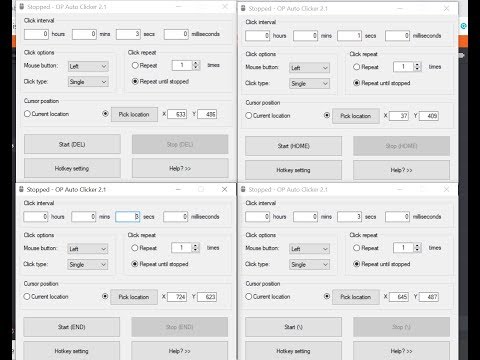This screenshot has width=480, height=360.
Task: Click Pick location button next to X 633
Action: tap(134, 114)
